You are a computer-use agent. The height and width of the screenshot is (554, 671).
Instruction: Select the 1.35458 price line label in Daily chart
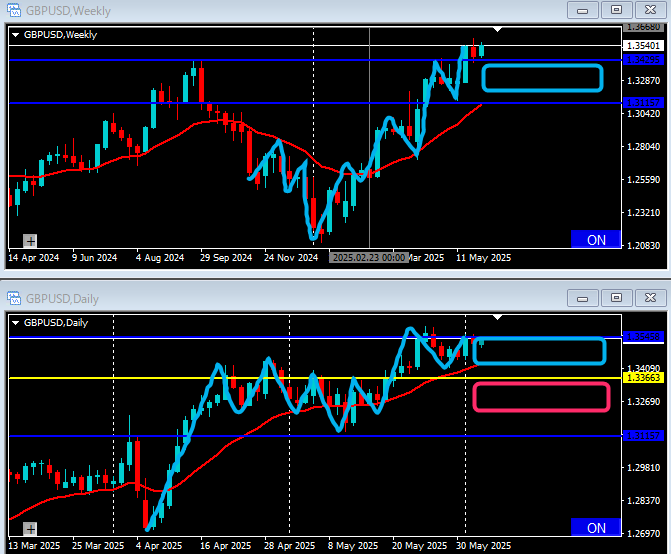point(643,337)
